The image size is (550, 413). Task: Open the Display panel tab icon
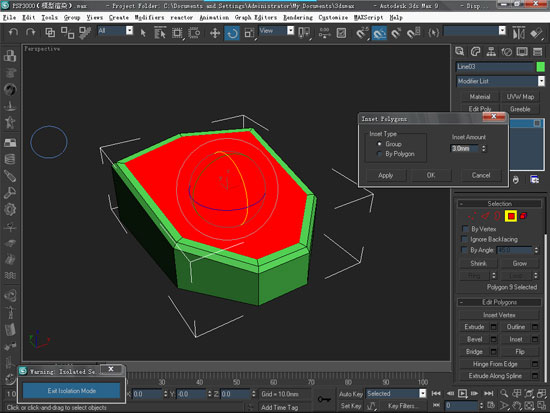[x=522, y=52]
